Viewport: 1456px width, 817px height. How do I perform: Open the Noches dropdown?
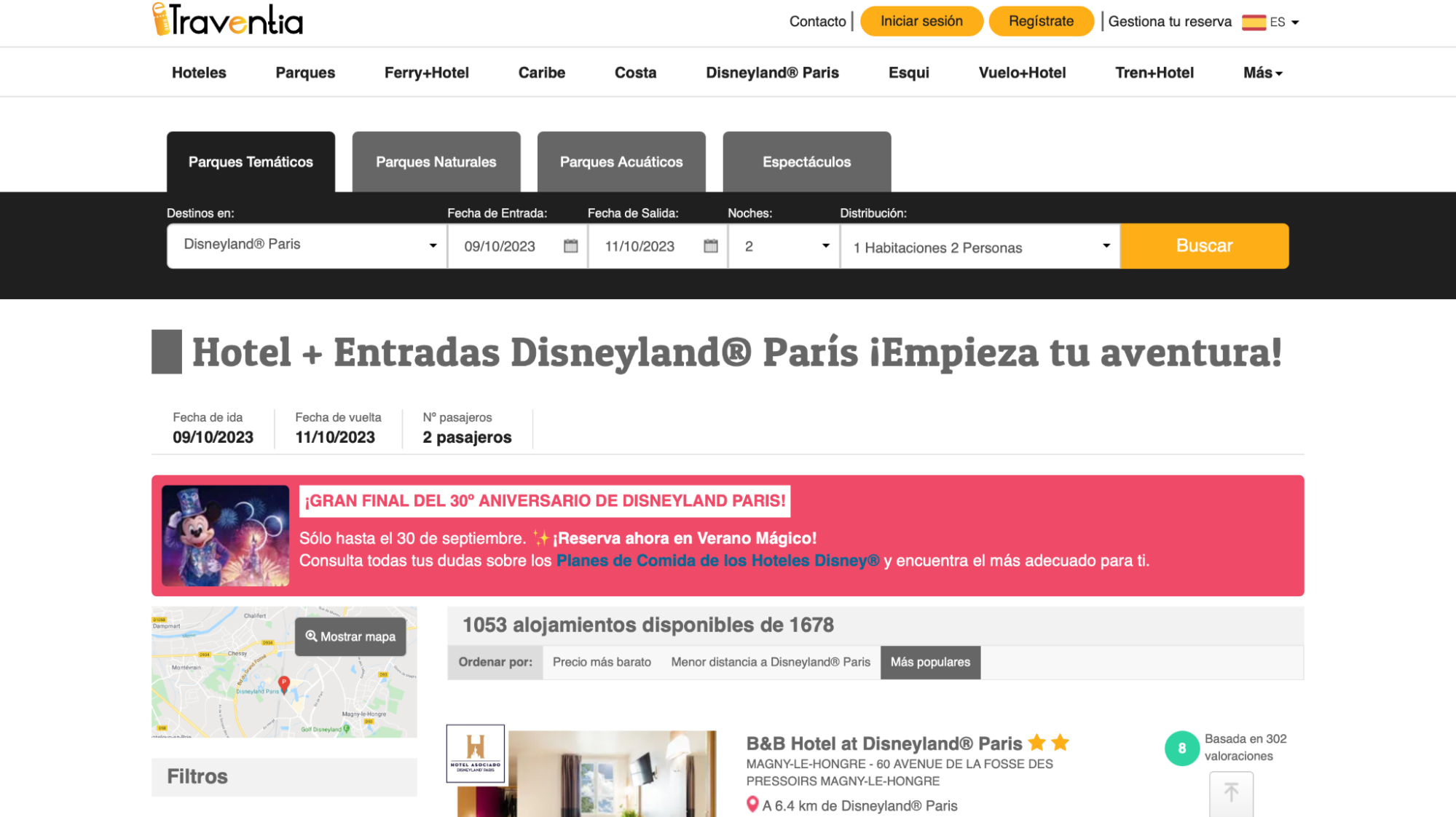point(784,246)
